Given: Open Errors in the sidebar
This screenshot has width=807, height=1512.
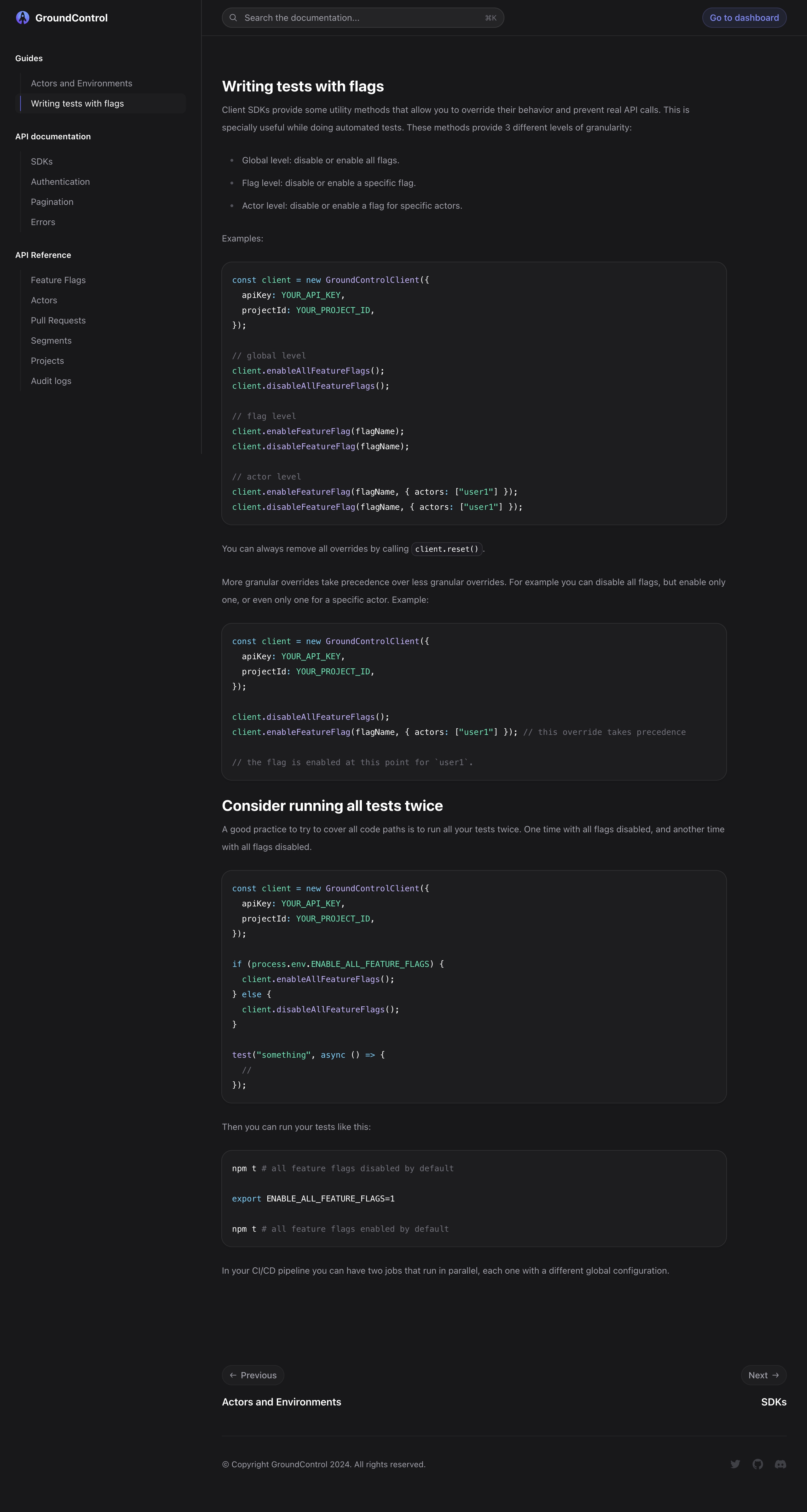Looking at the screenshot, I should 43,222.
